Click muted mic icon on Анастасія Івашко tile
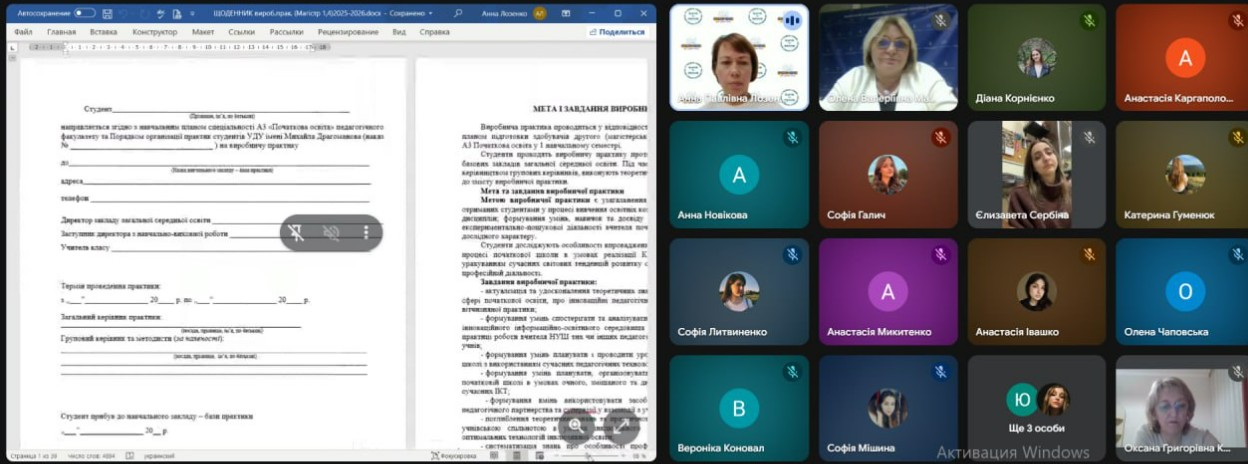 click(x=1089, y=255)
